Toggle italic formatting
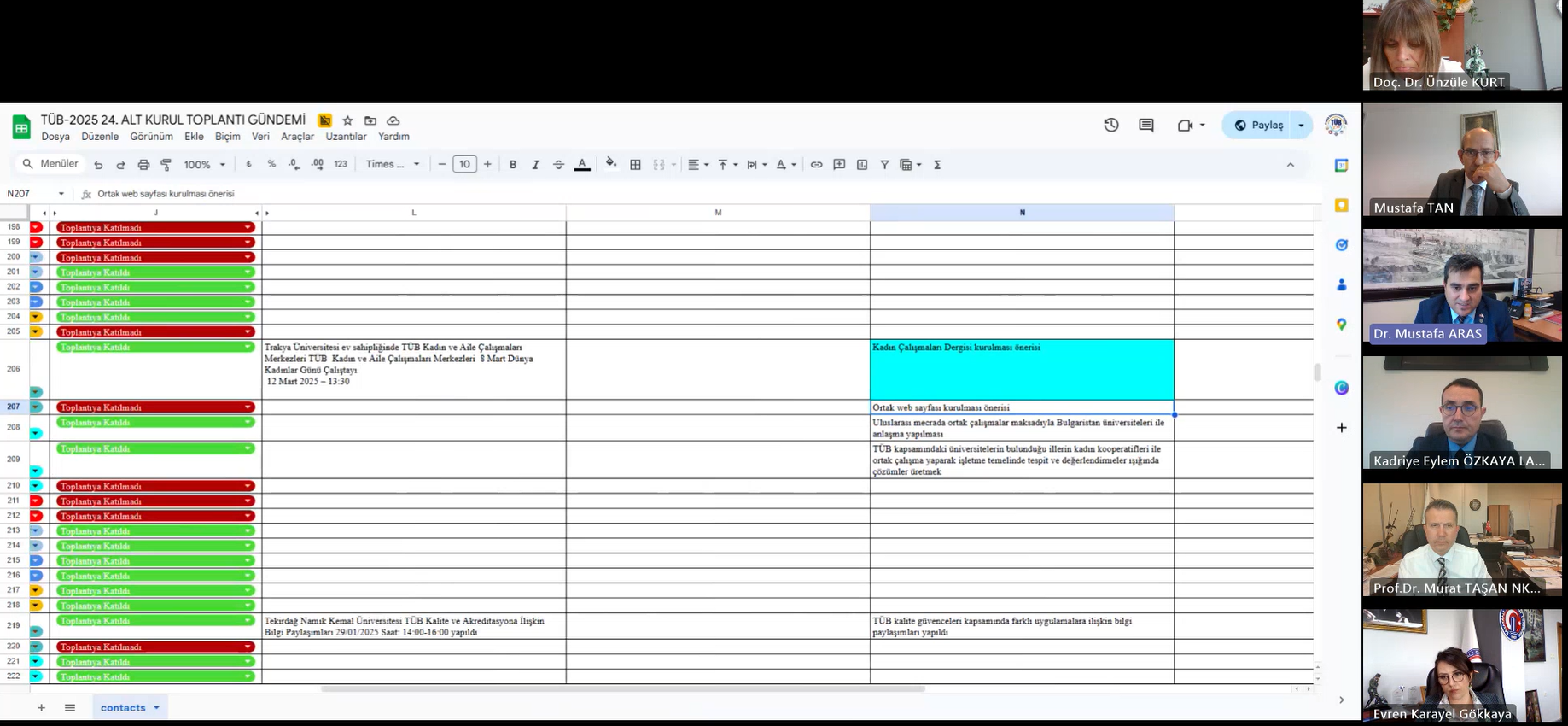This screenshot has width=1568, height=726. click(x=535, y=165)
